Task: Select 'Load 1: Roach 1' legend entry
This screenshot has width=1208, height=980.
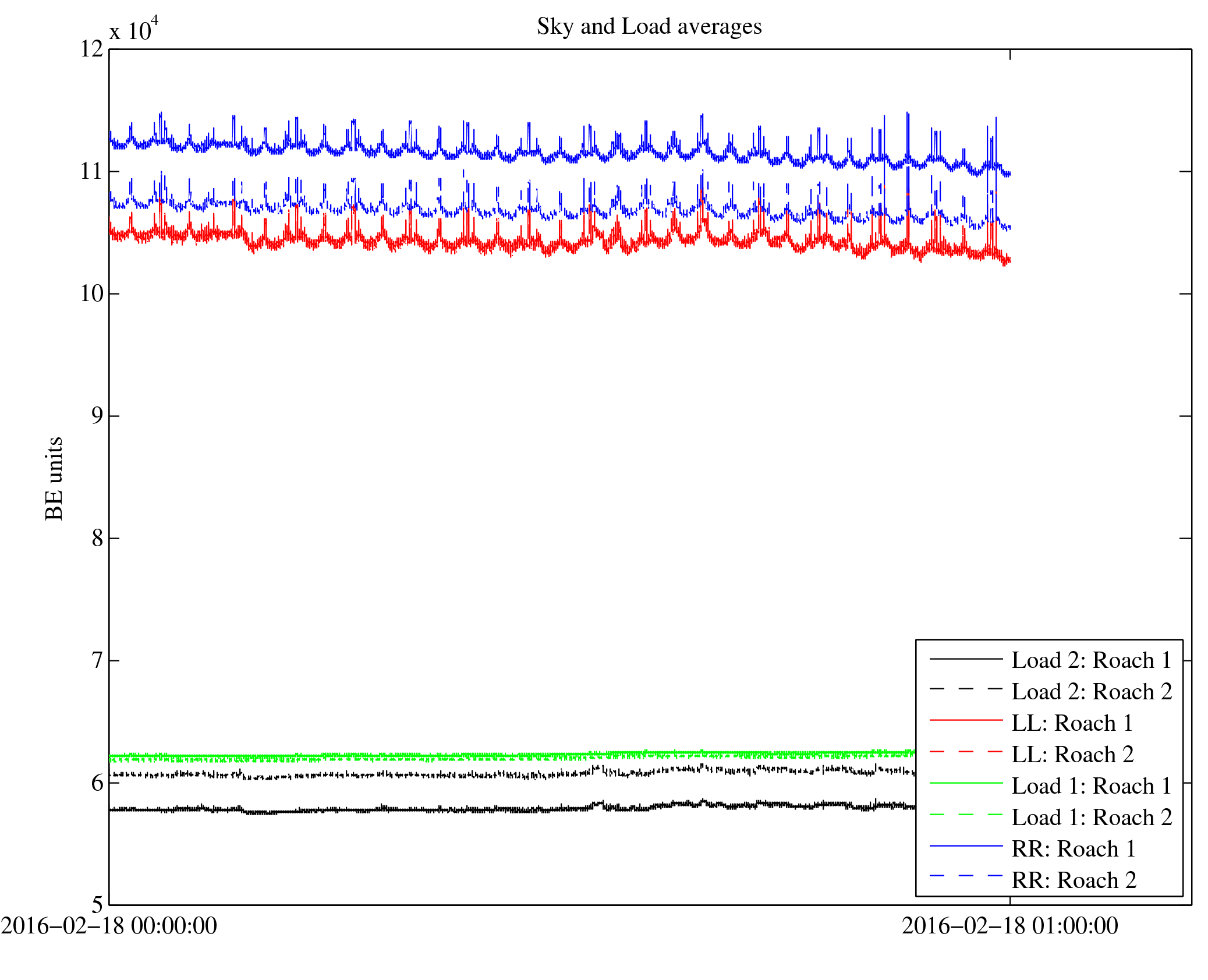Action: [1091, 786]
